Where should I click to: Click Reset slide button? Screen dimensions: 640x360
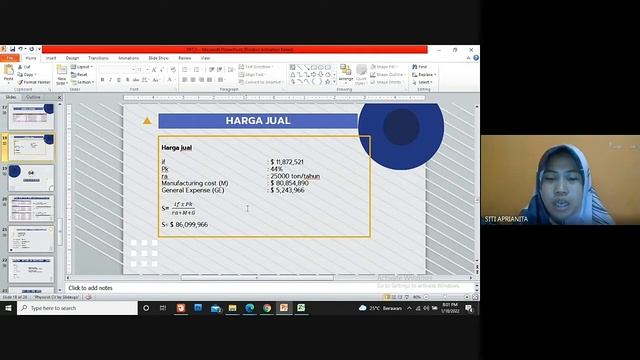coord(79,74)
